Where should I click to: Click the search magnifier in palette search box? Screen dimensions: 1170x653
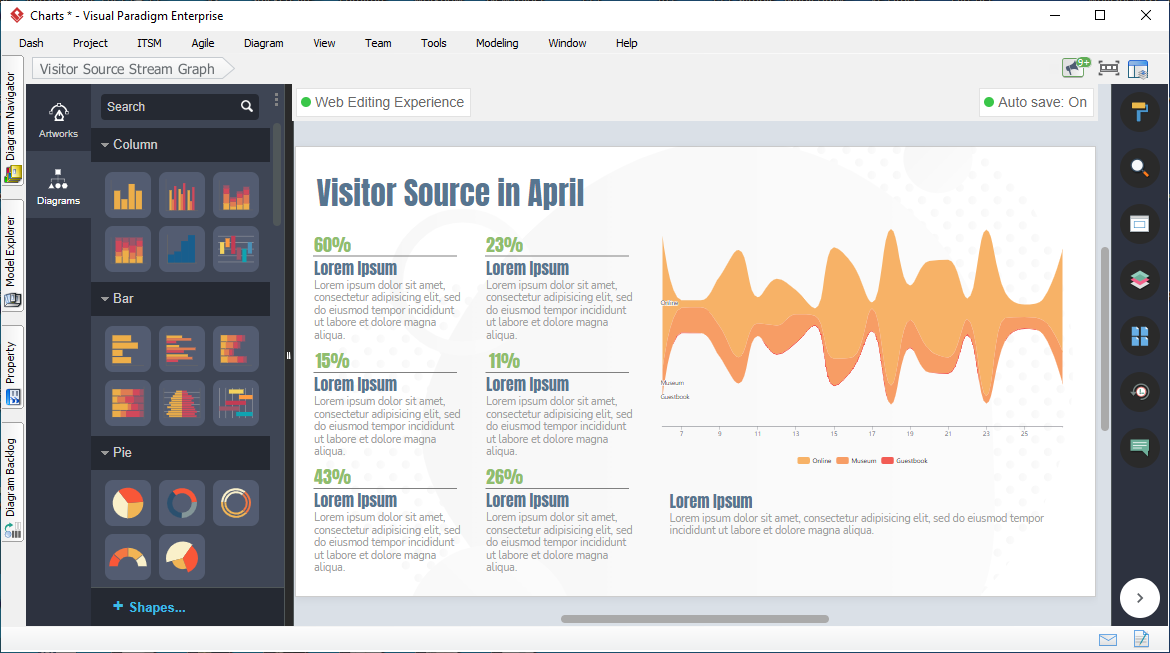247,107
